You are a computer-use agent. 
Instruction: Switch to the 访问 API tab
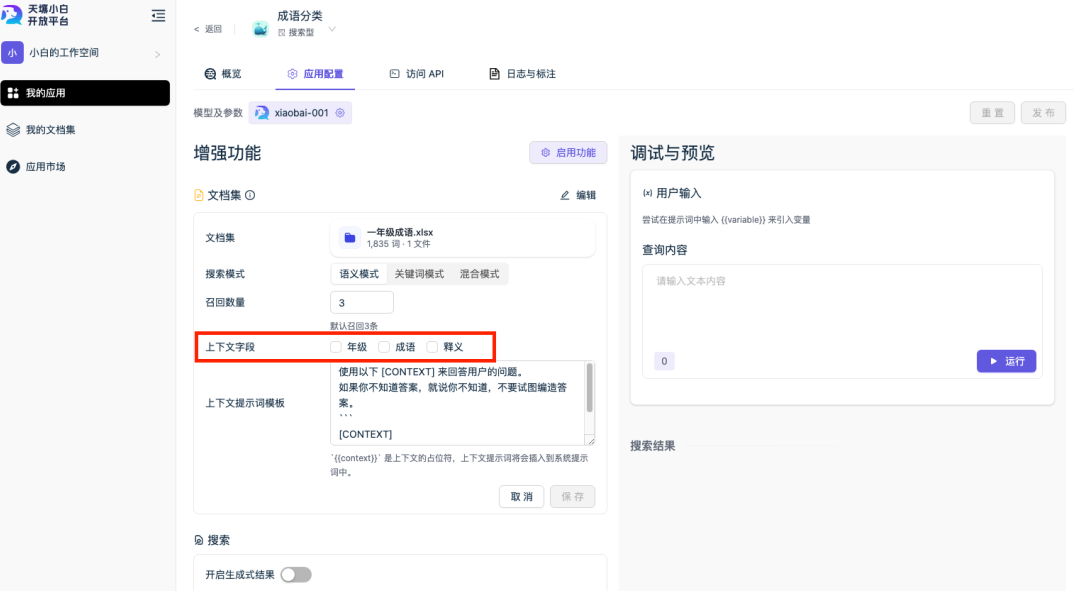click(x=416, y=74)
